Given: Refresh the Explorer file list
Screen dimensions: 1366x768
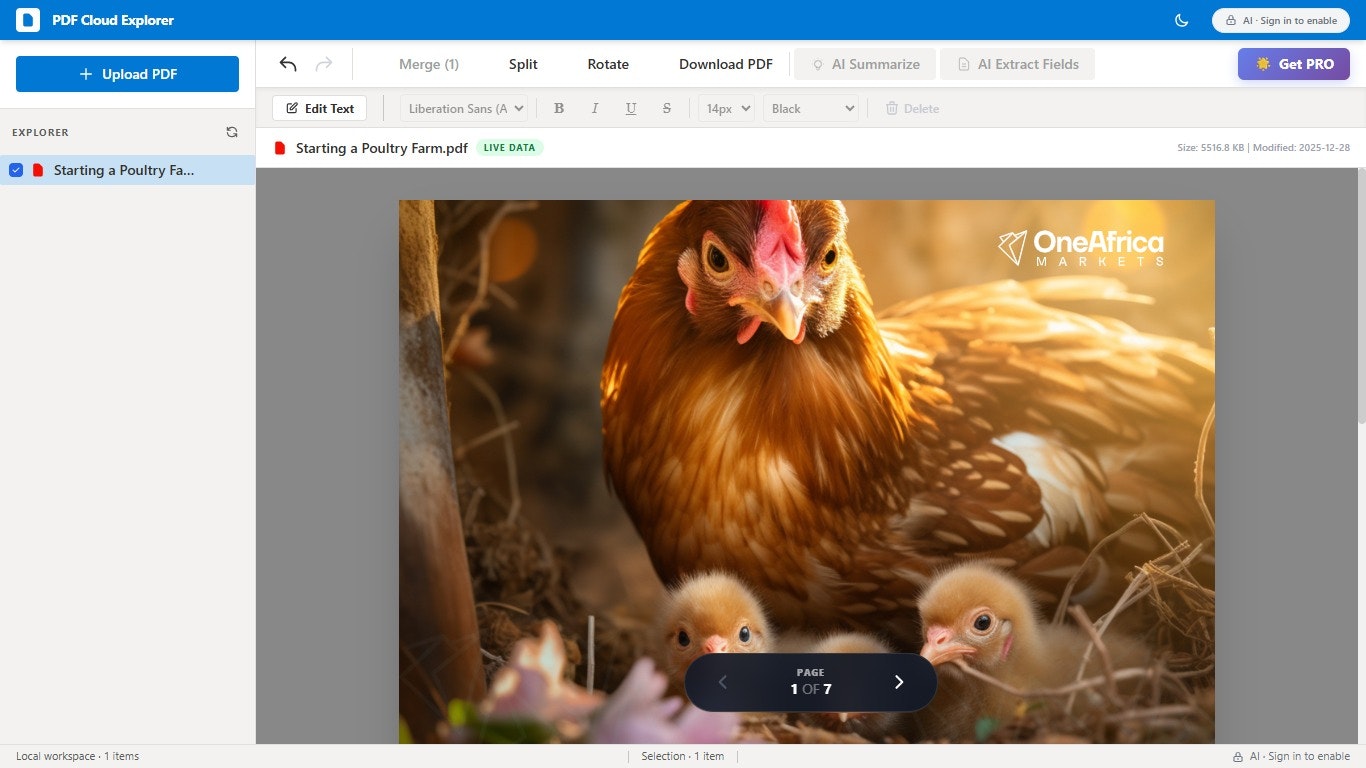Looking at the screenshot, I should coord(232,132).
